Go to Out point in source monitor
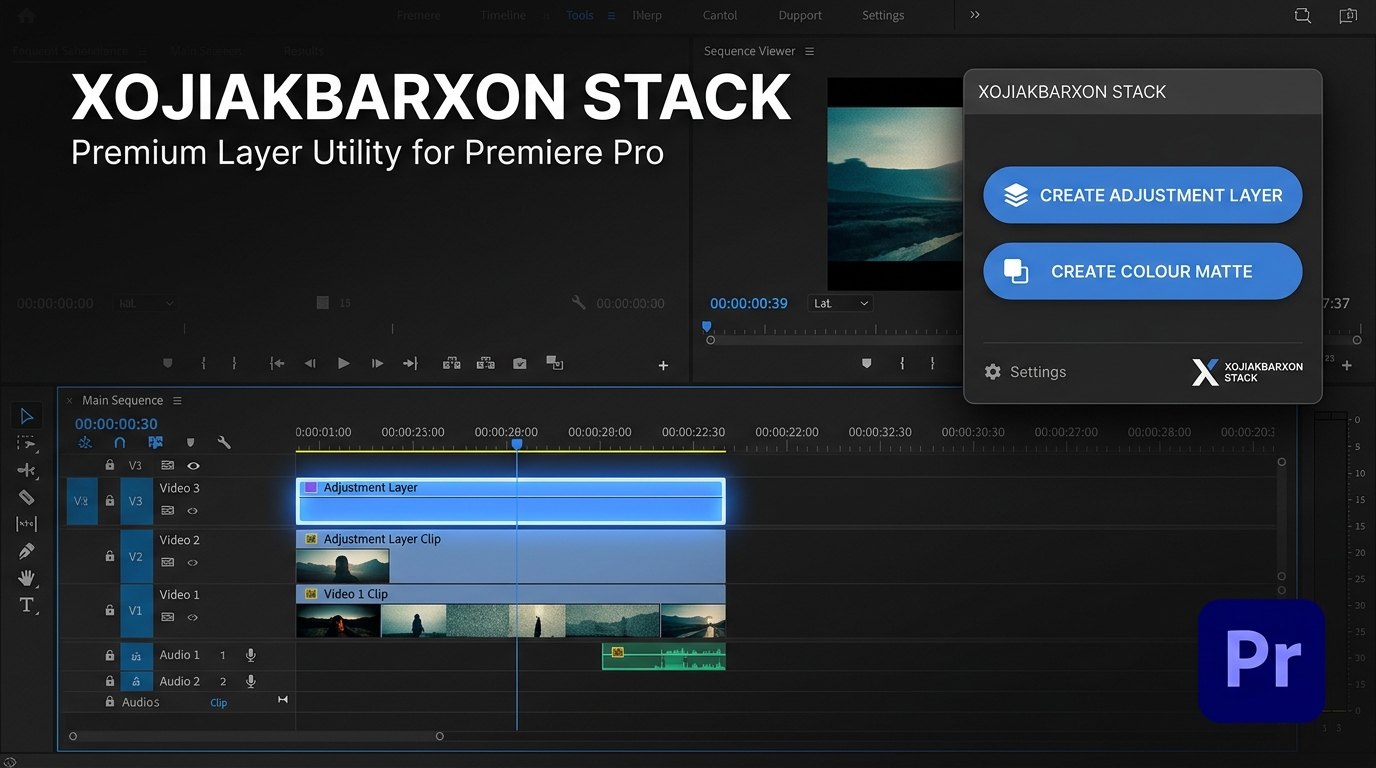1376x768 pixels. tap(410, 364)
